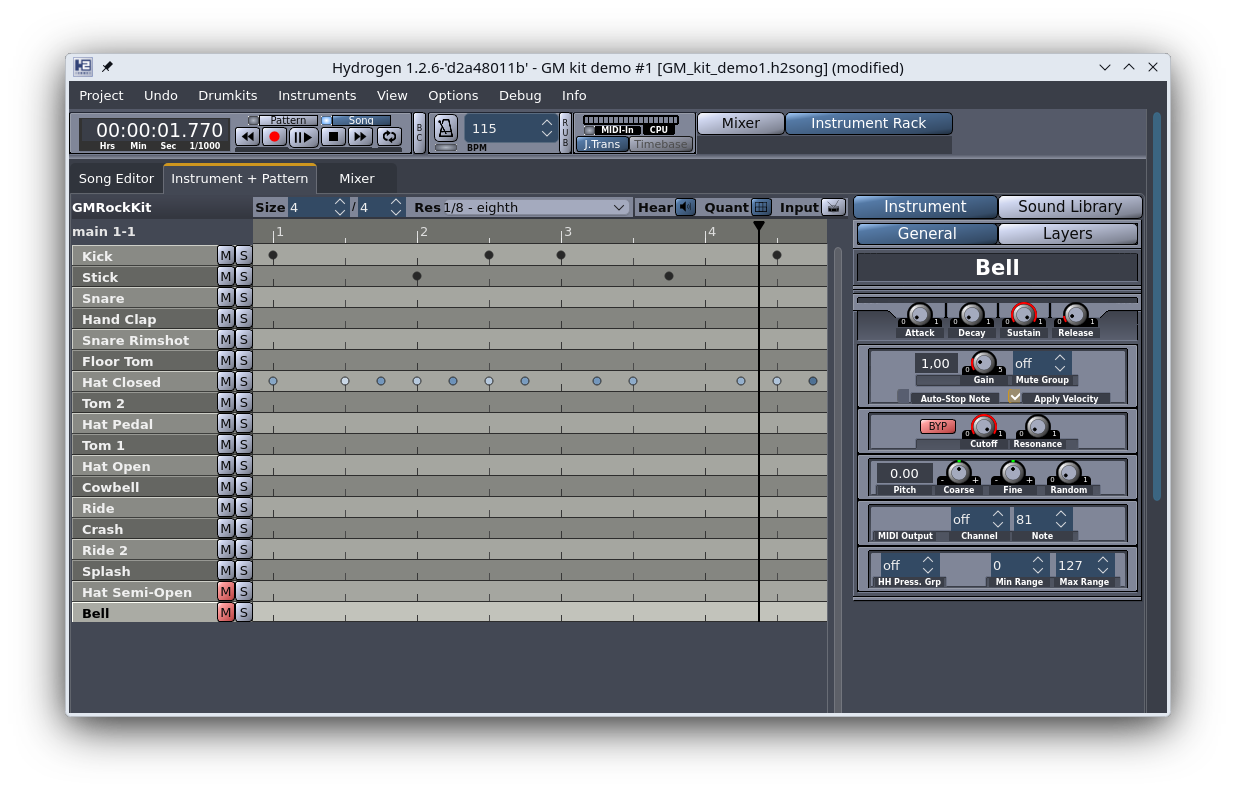Click the red record button
The height and width of the screenshot is (794, 1236).
click(x=275, y=136)
